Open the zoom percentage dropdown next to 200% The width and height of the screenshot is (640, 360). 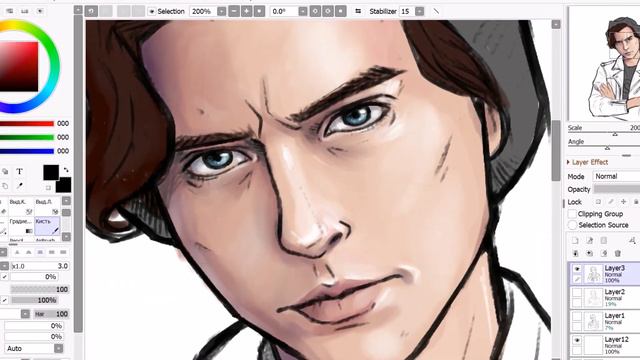point(222,11)
